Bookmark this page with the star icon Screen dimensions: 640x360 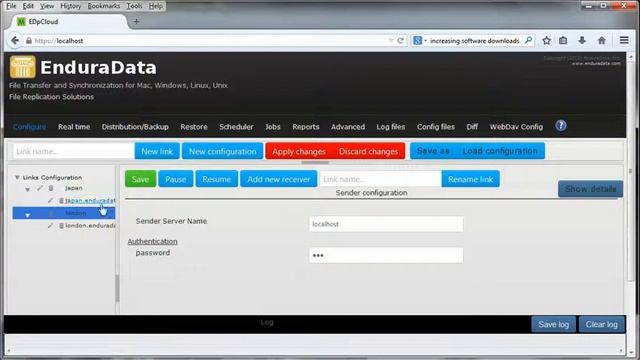pos(547,40)
